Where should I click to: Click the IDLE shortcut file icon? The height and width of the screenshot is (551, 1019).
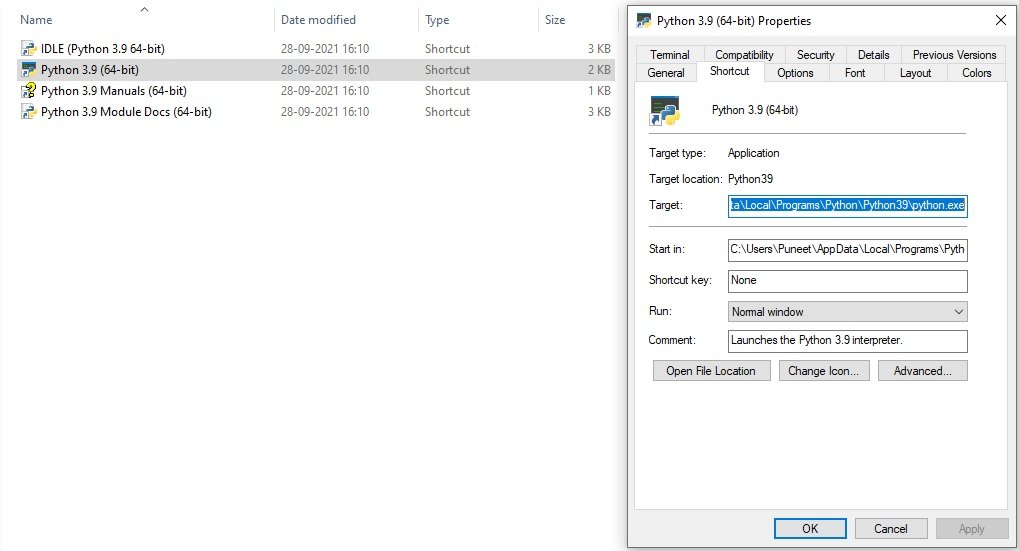(29, 49)
